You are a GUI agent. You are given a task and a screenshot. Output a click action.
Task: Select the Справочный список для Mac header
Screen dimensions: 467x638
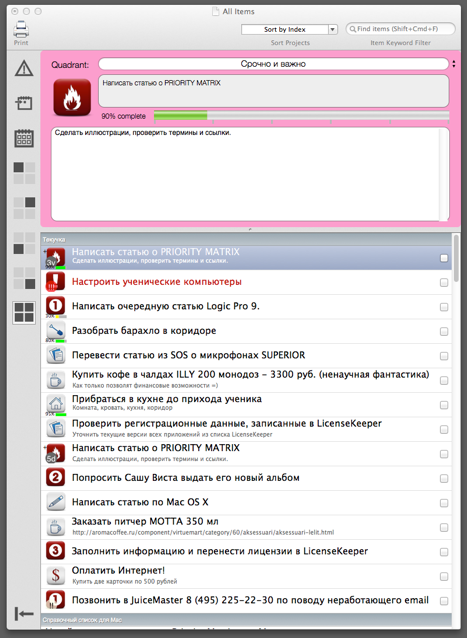[246, 620]
